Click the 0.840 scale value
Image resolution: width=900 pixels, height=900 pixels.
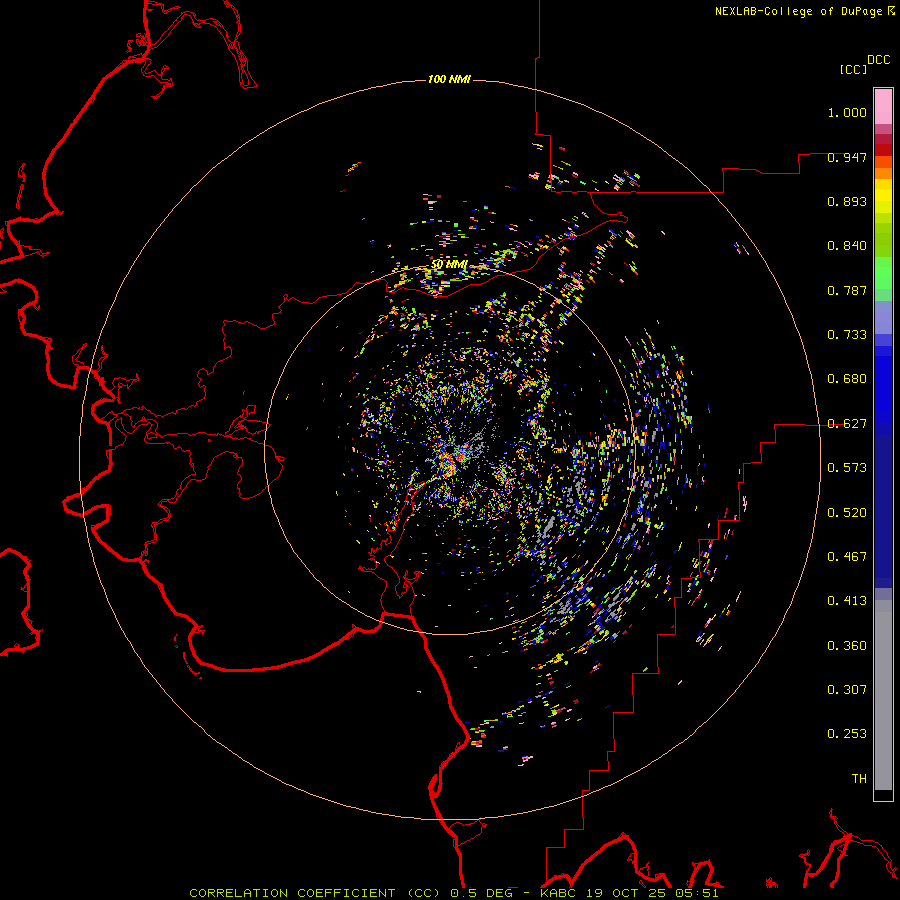coord(847,246)
